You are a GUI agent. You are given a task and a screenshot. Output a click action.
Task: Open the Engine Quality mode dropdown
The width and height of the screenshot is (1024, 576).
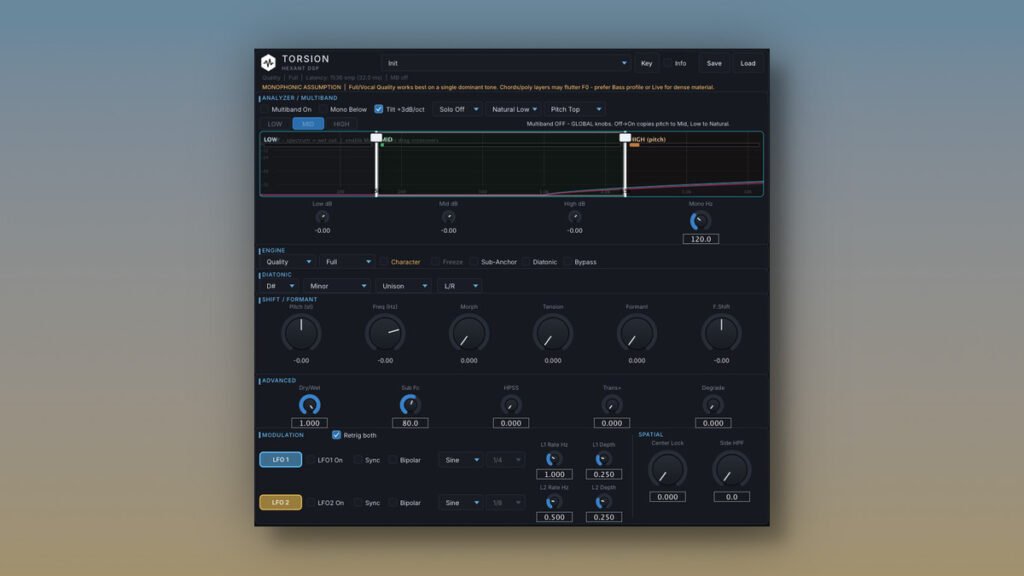point(288,262)
